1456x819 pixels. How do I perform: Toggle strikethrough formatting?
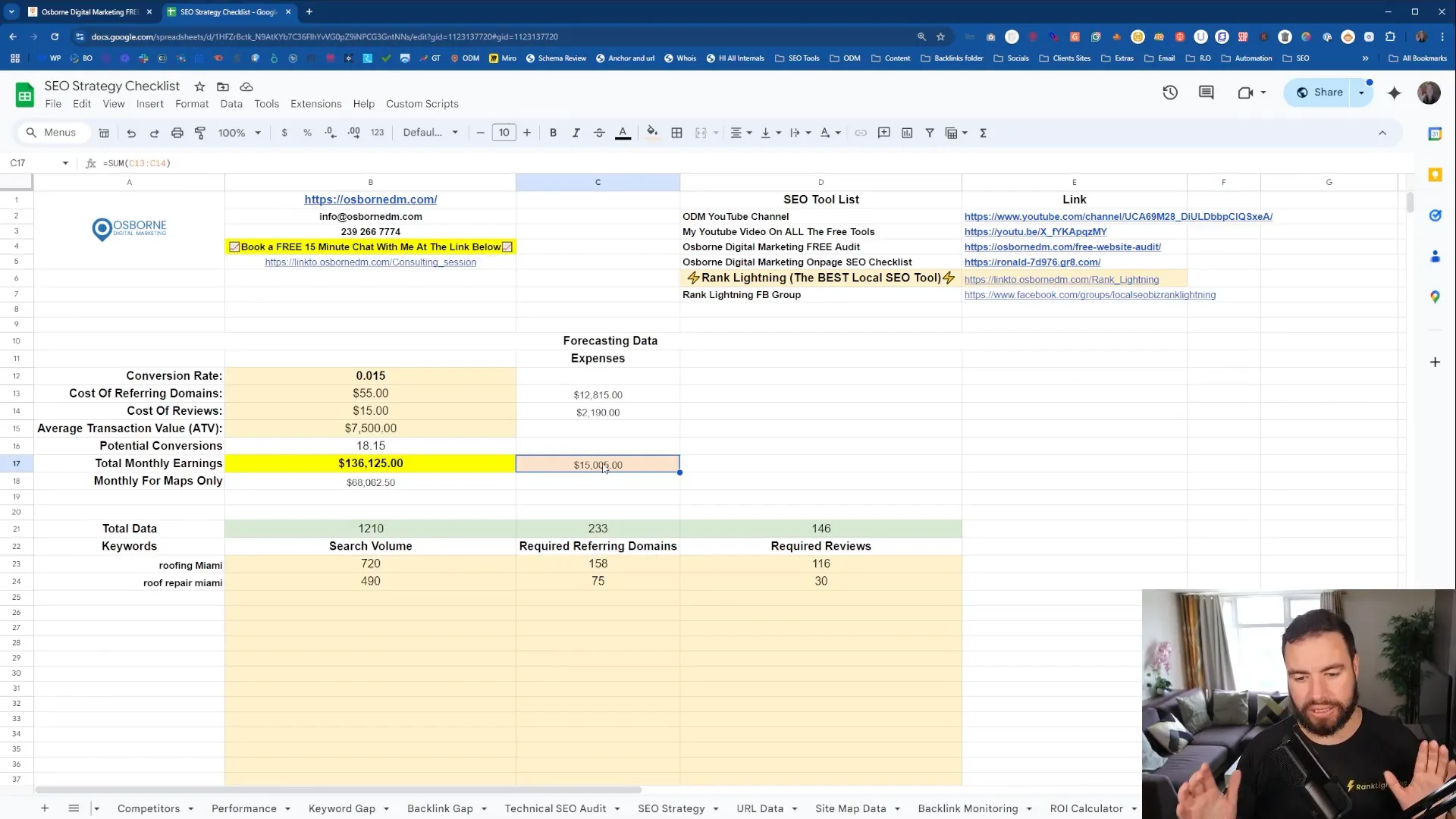(599, 133)
